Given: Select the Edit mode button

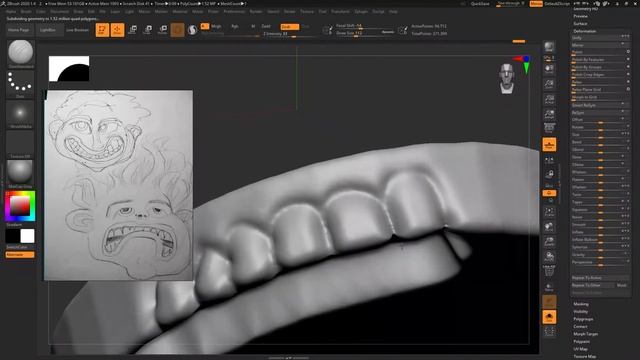Looking at the screenshot, I should pos(102,30).
